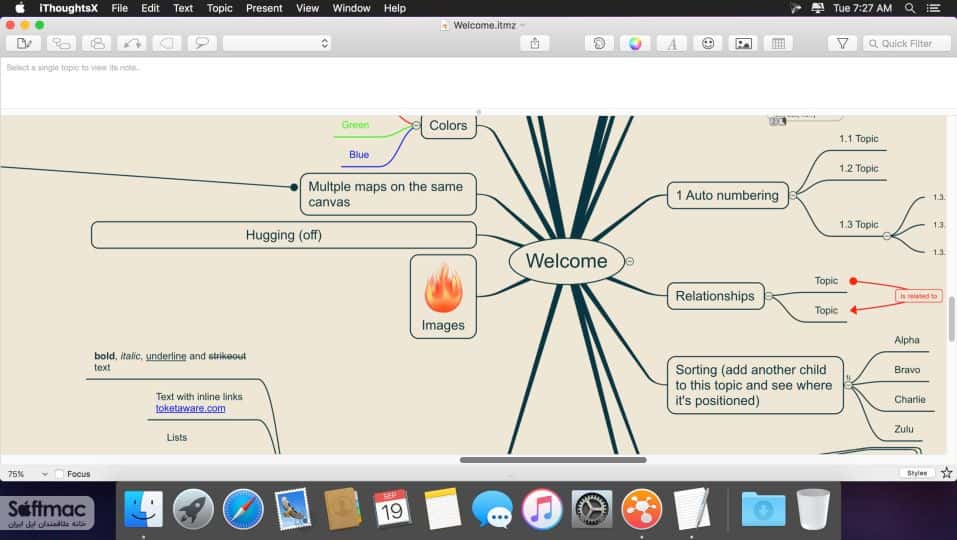Open the Window menu
This screenshot has width=957, height=540.
coord(352,8)
